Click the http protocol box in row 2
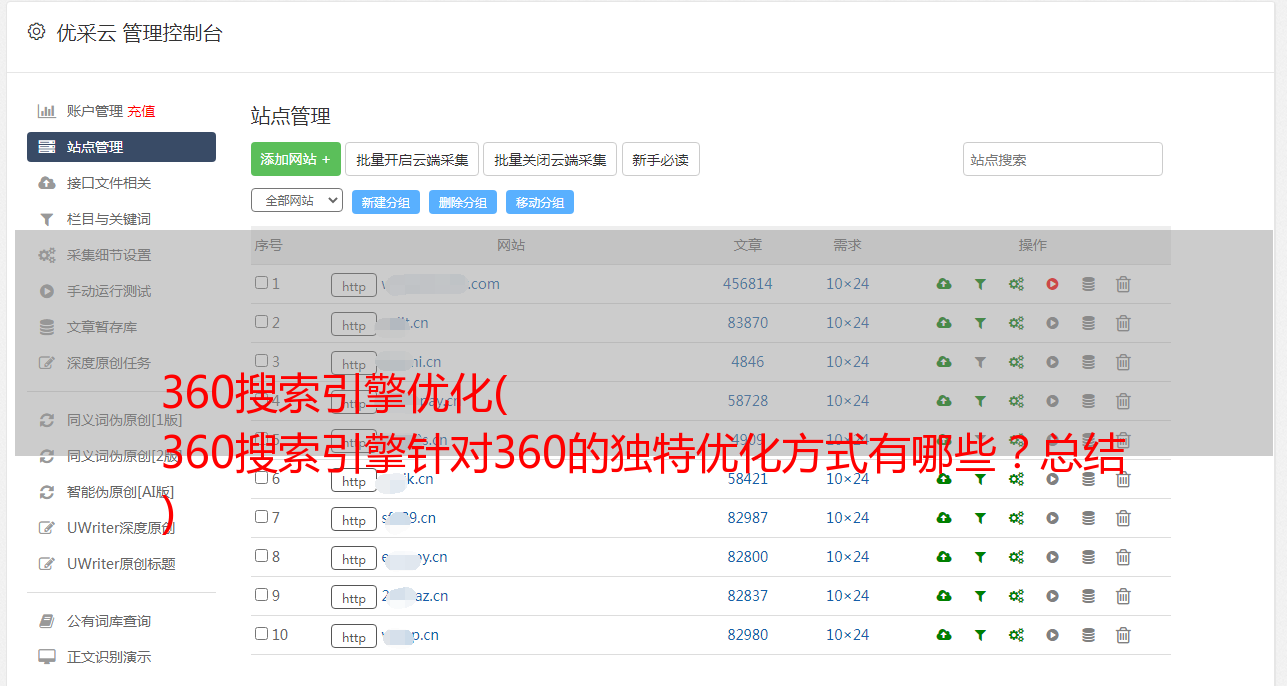The image size is (1287, 686). click(x=354, y=325)
